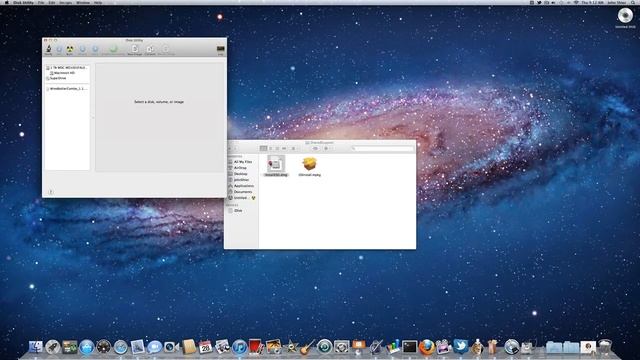
Task: Open Twitter app from the Dock
Action: [460, 347]
